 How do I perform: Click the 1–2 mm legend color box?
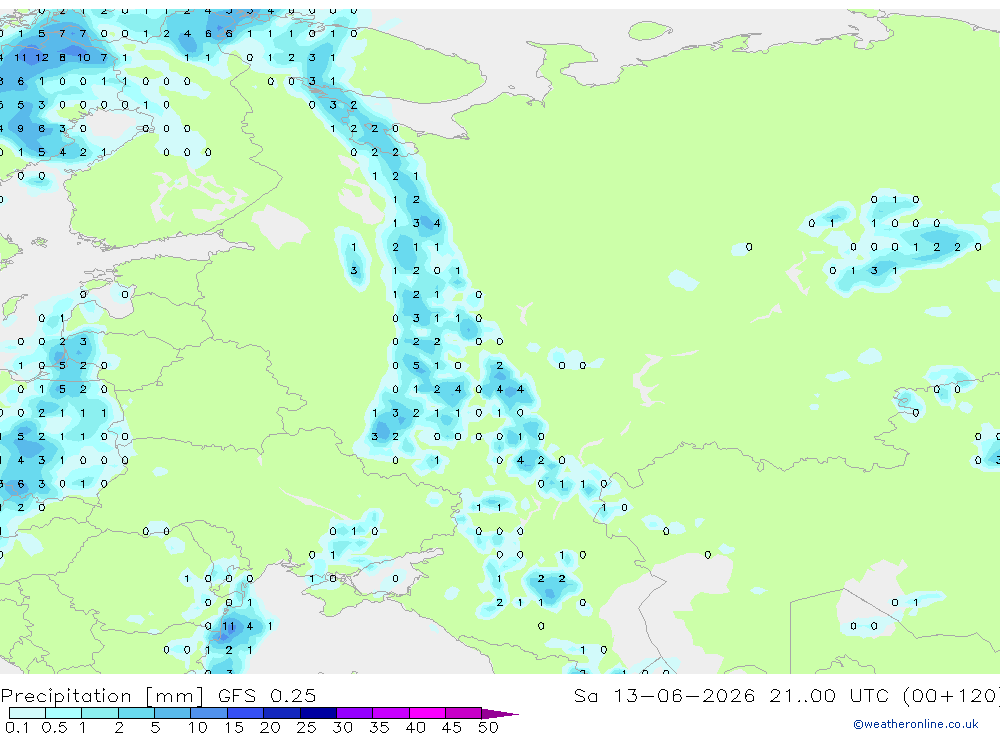tap(100, 713)
